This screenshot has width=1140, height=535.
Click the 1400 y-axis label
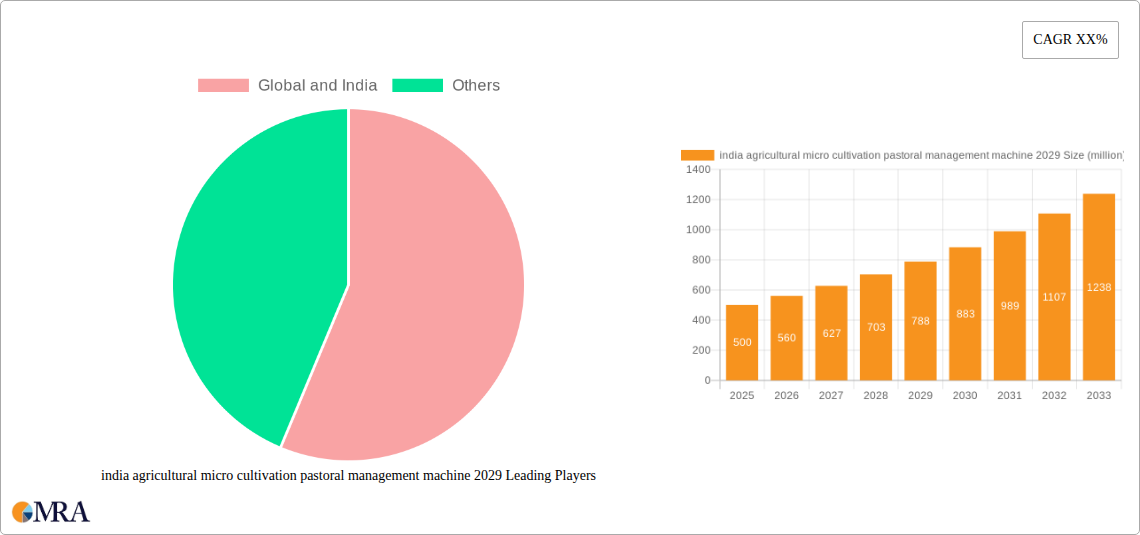click(x=698, y=169)
